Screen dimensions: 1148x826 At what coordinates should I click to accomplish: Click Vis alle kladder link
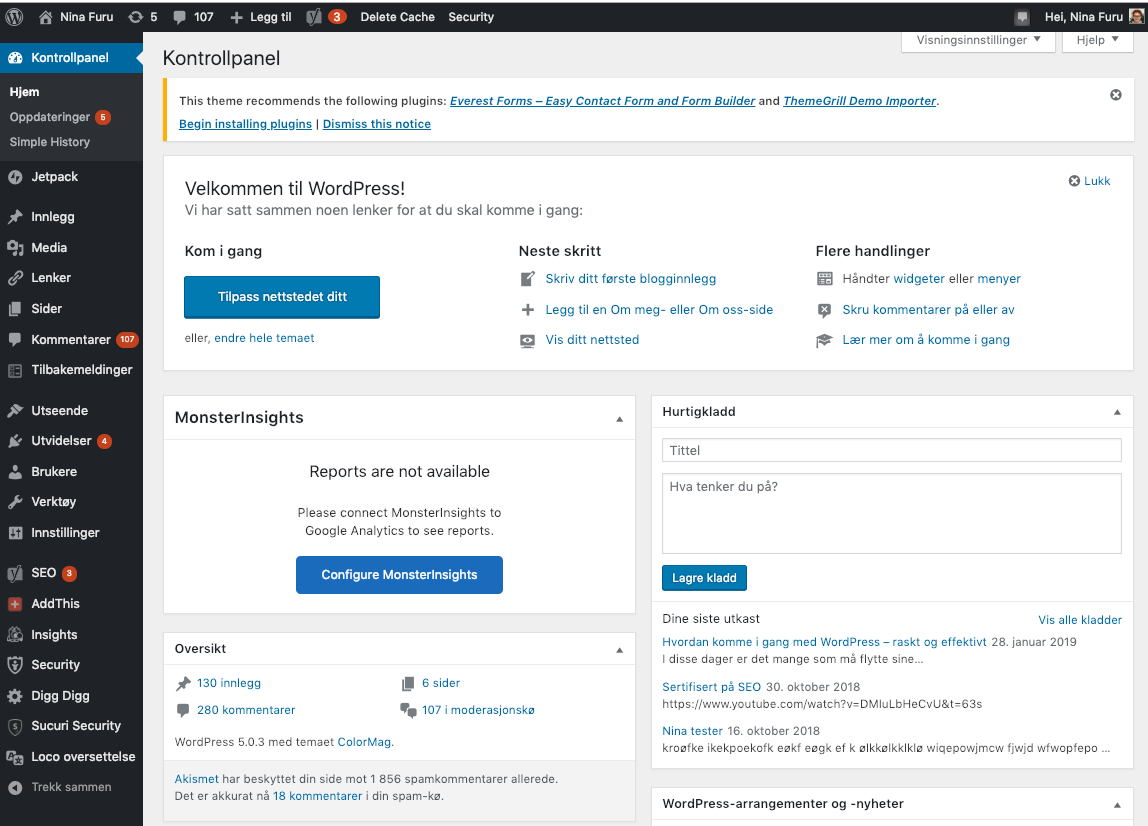(x=1080, y=620)
